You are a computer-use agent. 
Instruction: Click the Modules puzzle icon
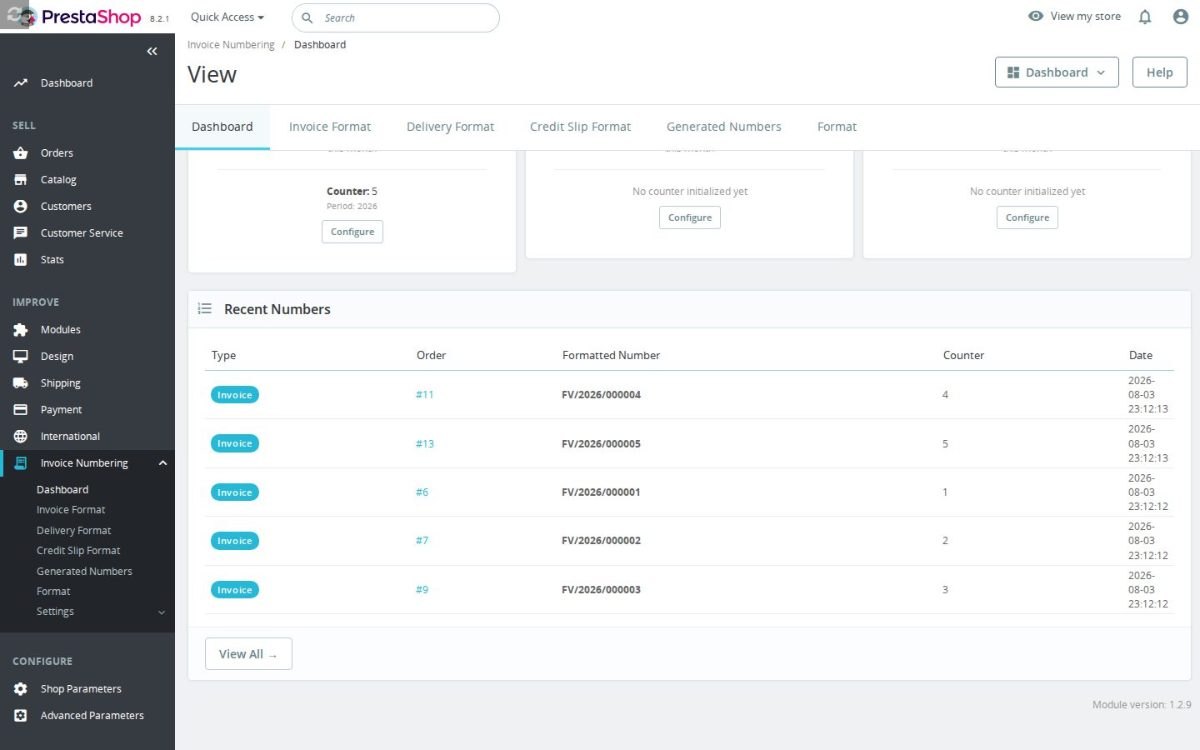[20, 330]
